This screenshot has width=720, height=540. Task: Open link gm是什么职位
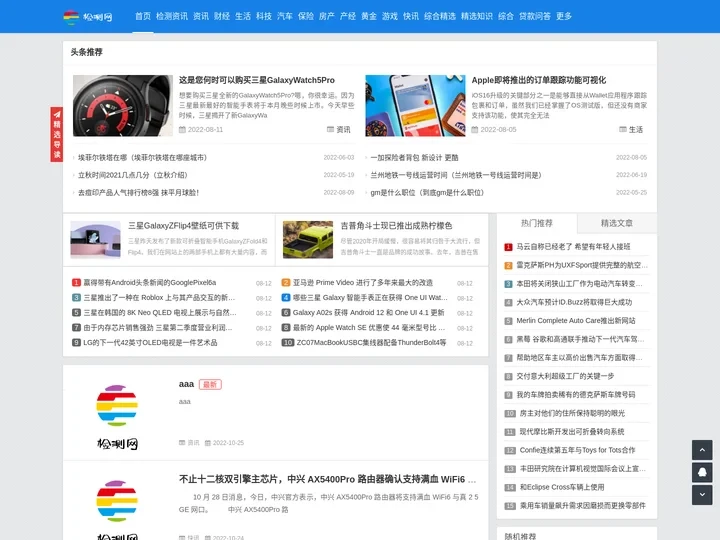coord(427,192)
